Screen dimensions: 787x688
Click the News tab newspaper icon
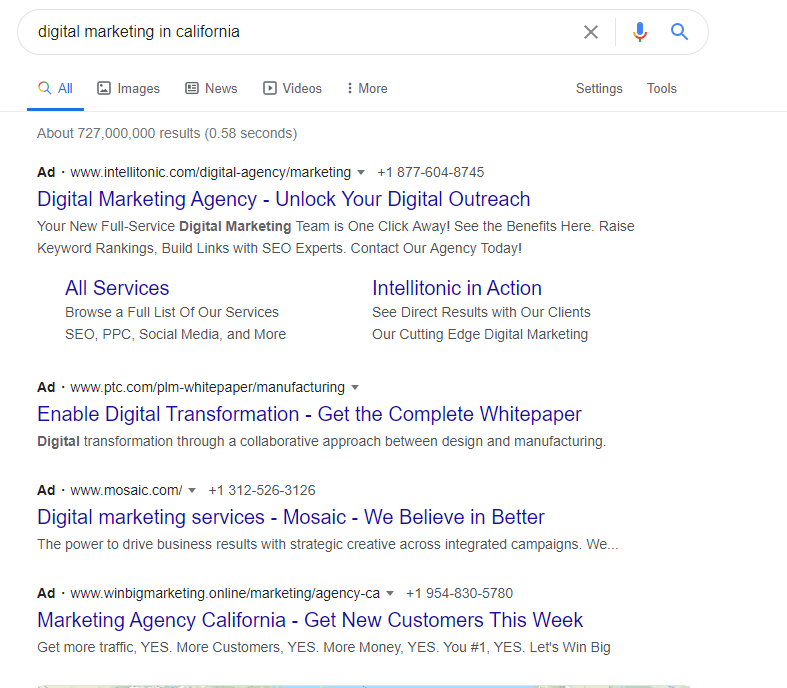tap(192, 88)
